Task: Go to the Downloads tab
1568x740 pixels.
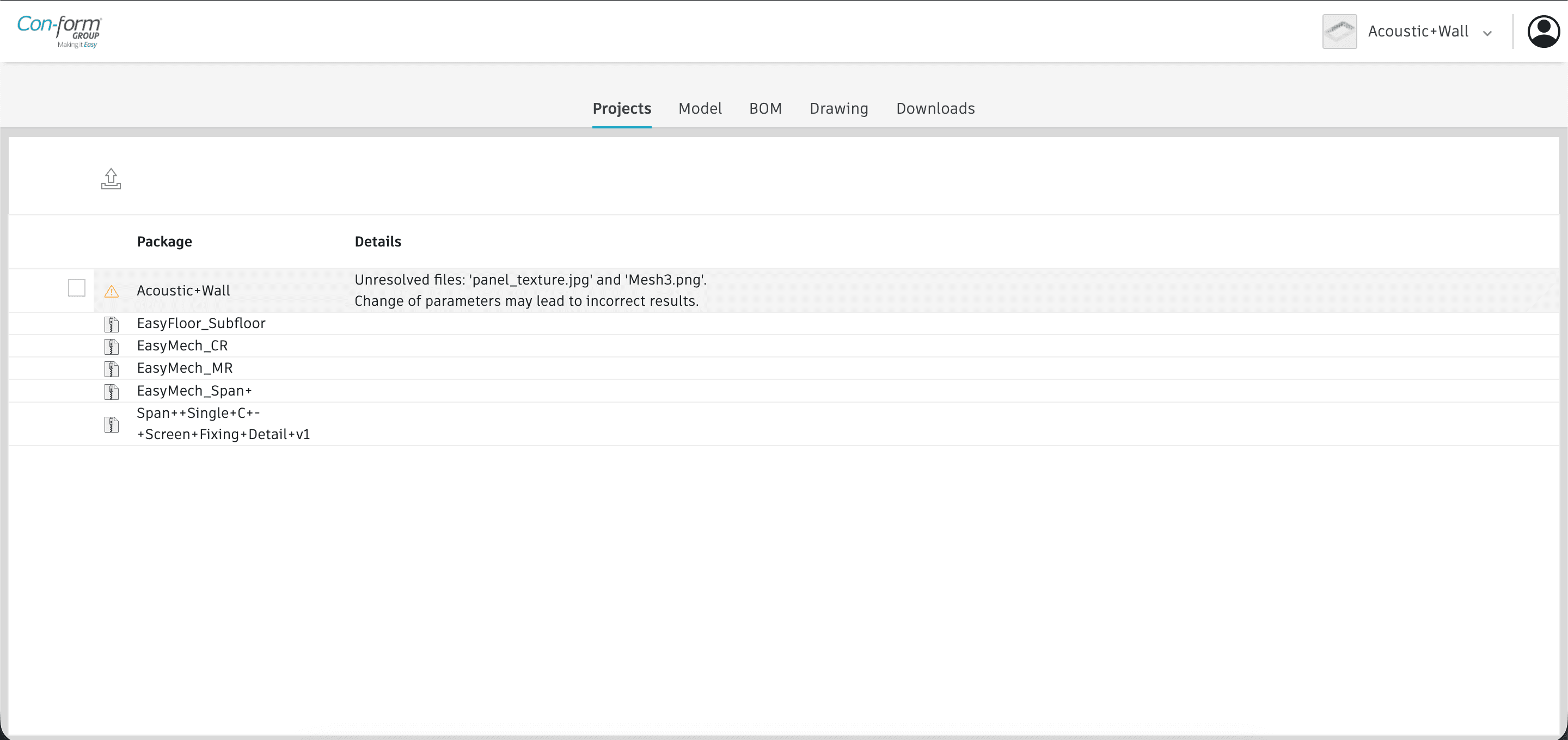Action: click(935, 108)
